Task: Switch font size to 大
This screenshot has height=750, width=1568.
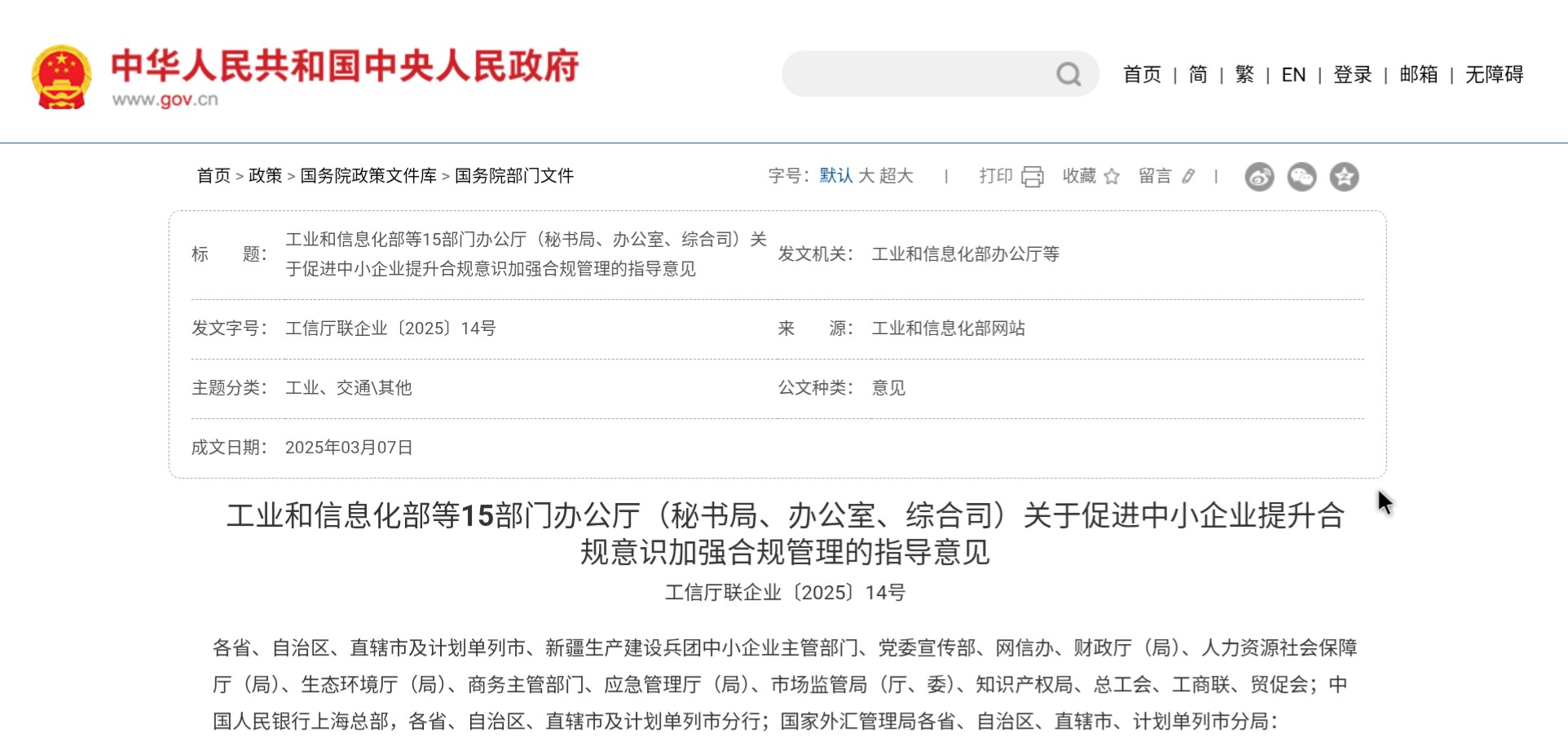Action: [x=866, y=176]
